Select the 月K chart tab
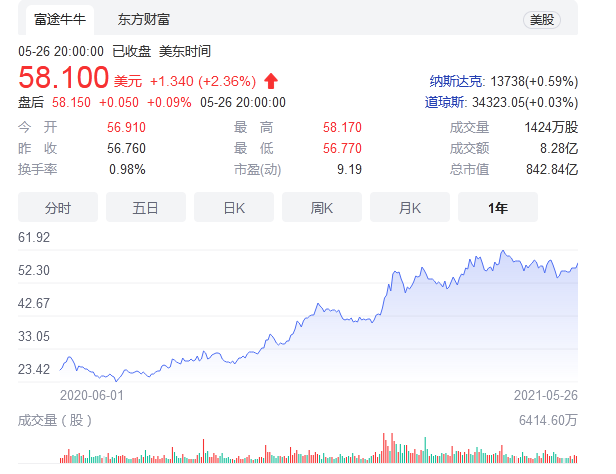Viewport: 616px width, 474px height. pos(410,207)
